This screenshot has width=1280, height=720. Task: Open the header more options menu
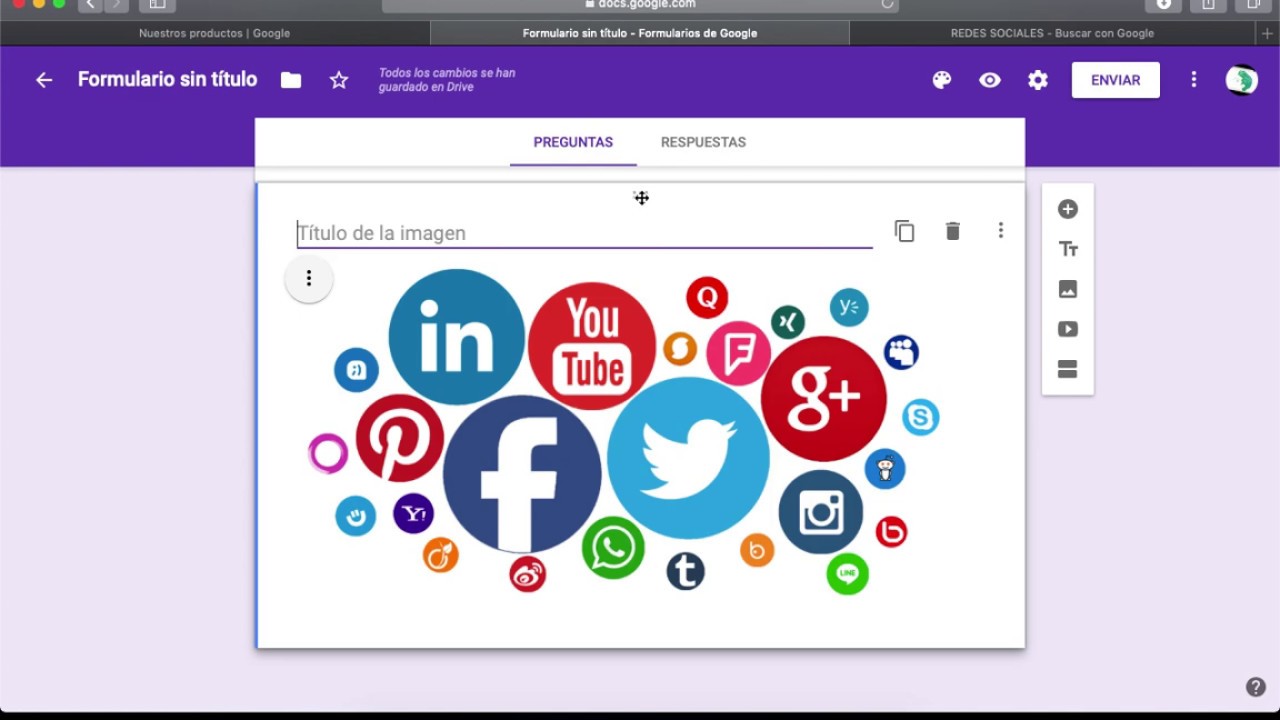click(x=1194, y=80)
